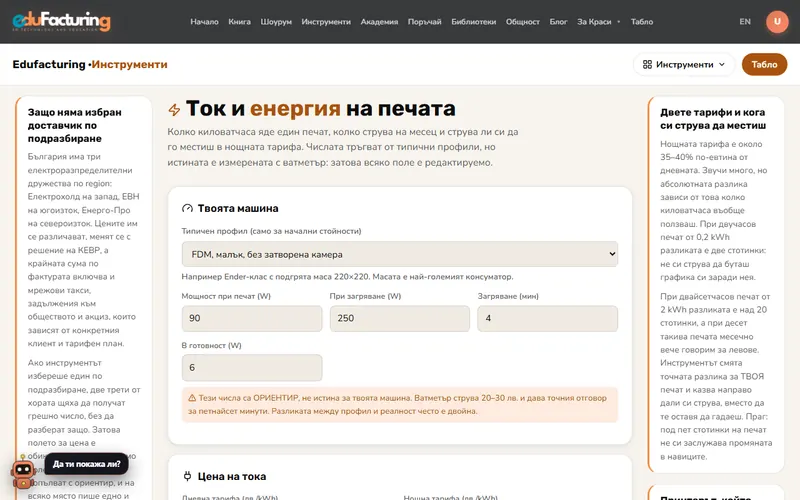Click the 'Загряване (мин)' input field
The image size is (800, 500).
coord(547,318)
